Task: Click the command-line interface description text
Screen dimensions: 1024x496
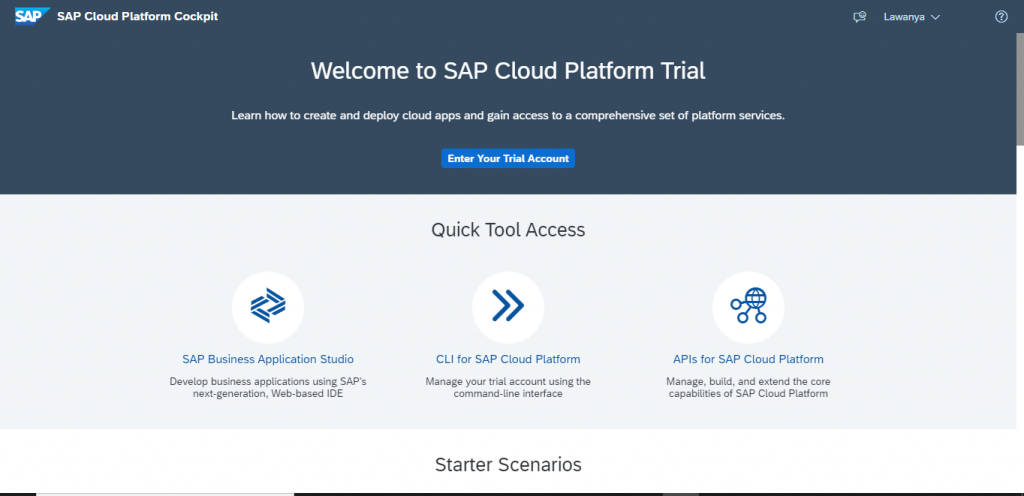Action: click(508, 388)
